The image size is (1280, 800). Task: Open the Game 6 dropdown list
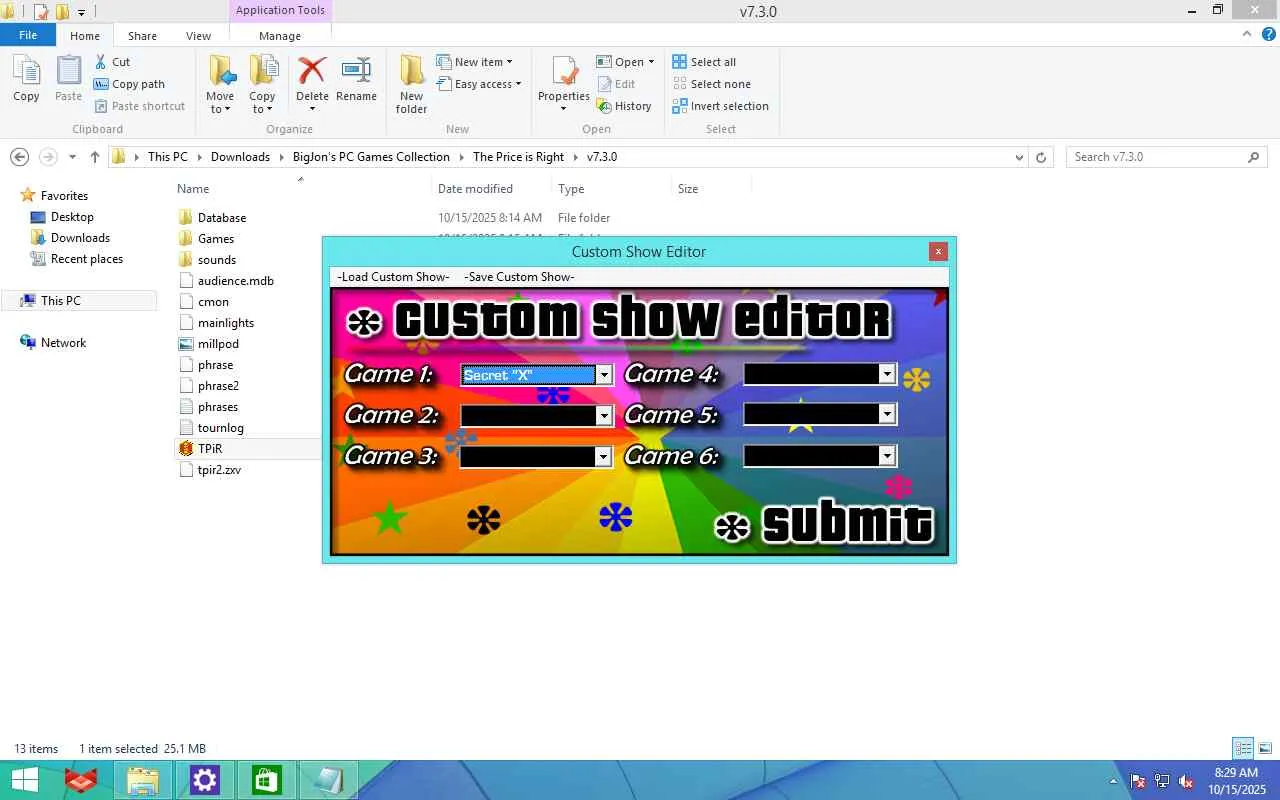(x=887, y=456)
